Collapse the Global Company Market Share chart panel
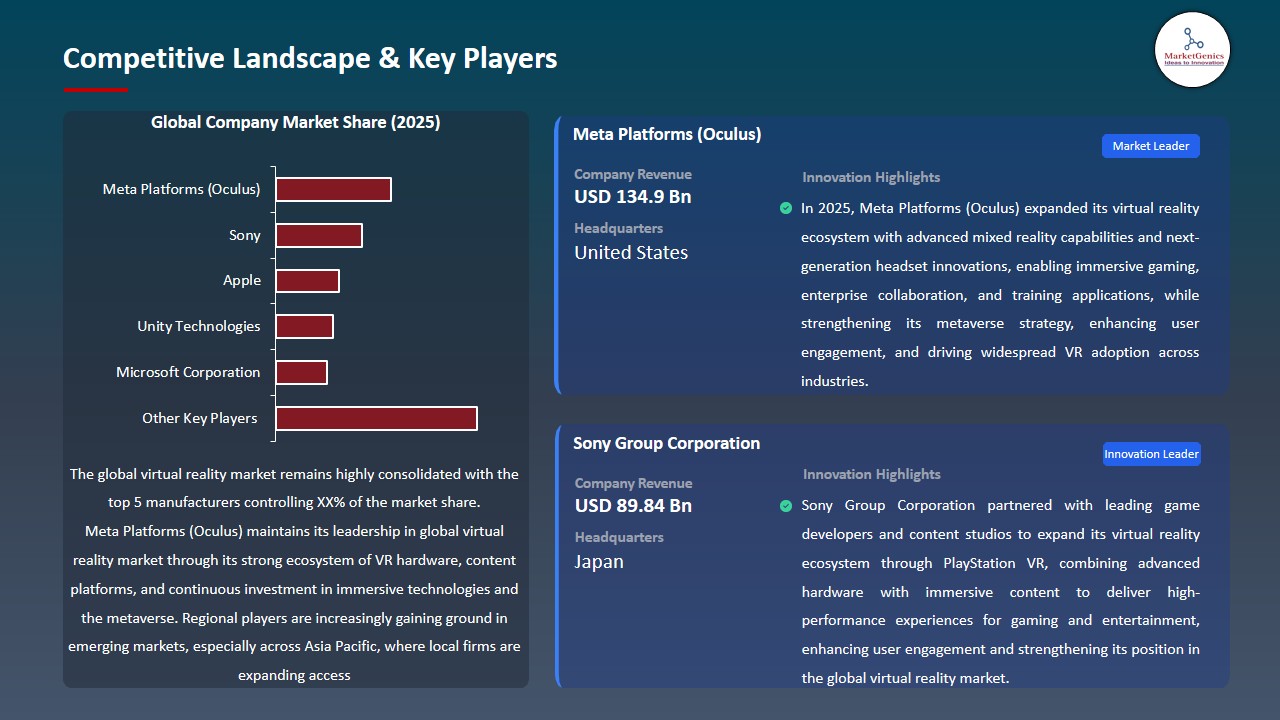1280x720 pixels. coord(295,122)
